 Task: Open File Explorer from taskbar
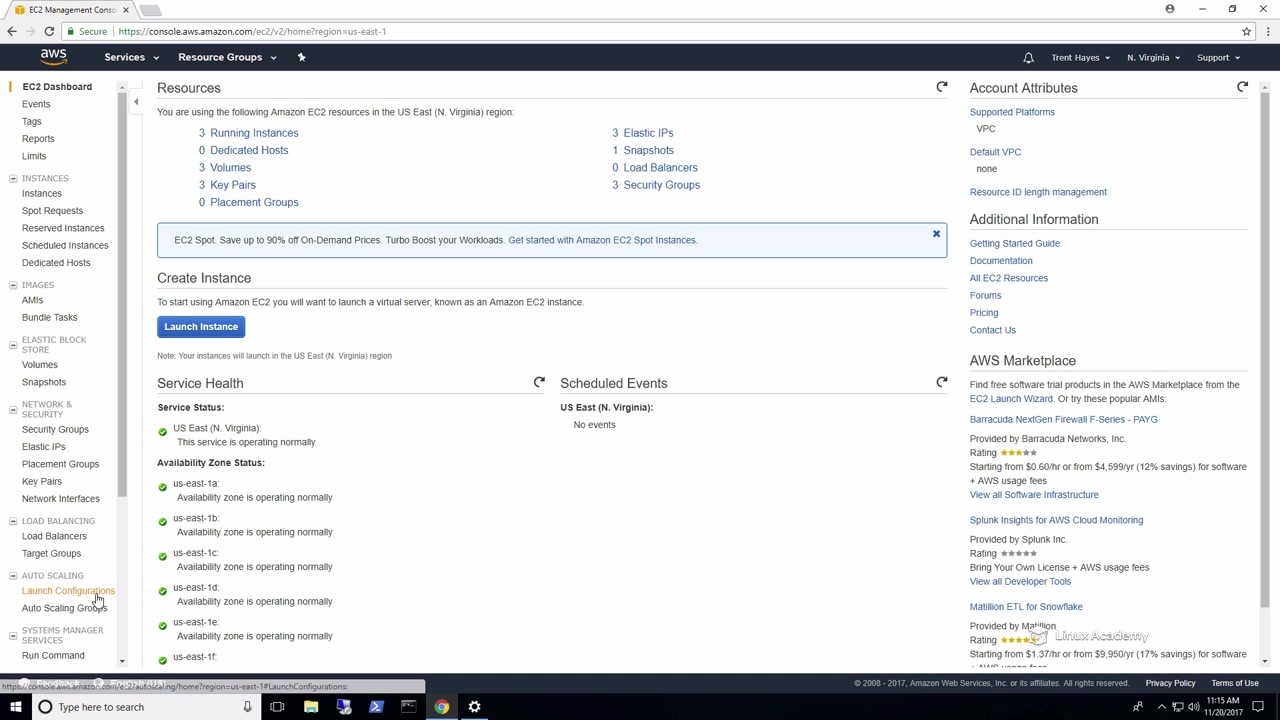tap(311, 707)
